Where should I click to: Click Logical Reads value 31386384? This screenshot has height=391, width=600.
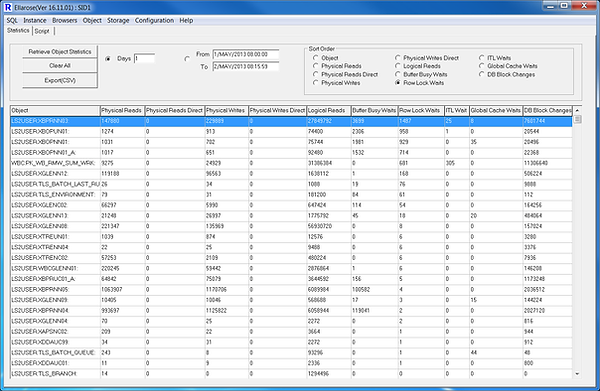point(320,163)
